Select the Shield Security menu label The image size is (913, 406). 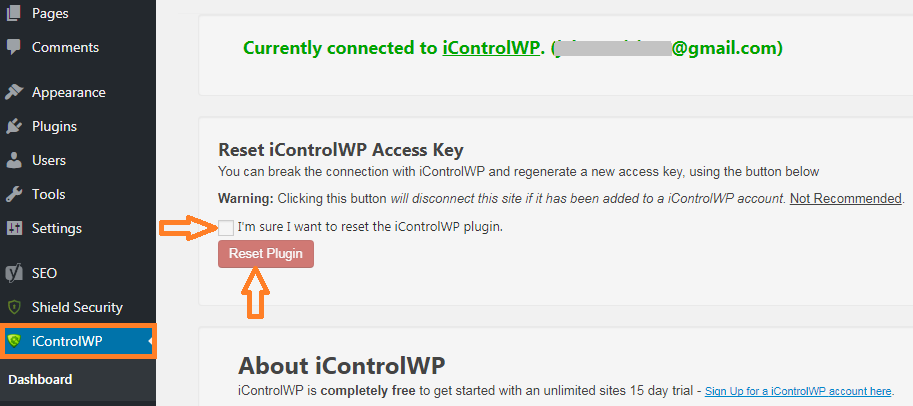(x=77, y=307)
